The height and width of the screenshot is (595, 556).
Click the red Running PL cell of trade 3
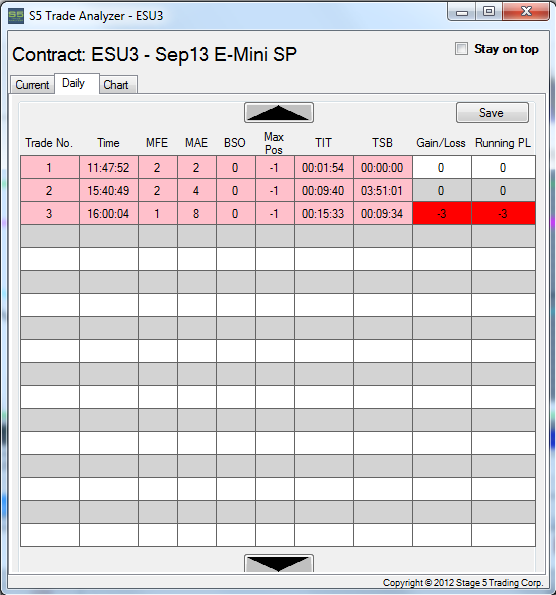pos(503,213)
